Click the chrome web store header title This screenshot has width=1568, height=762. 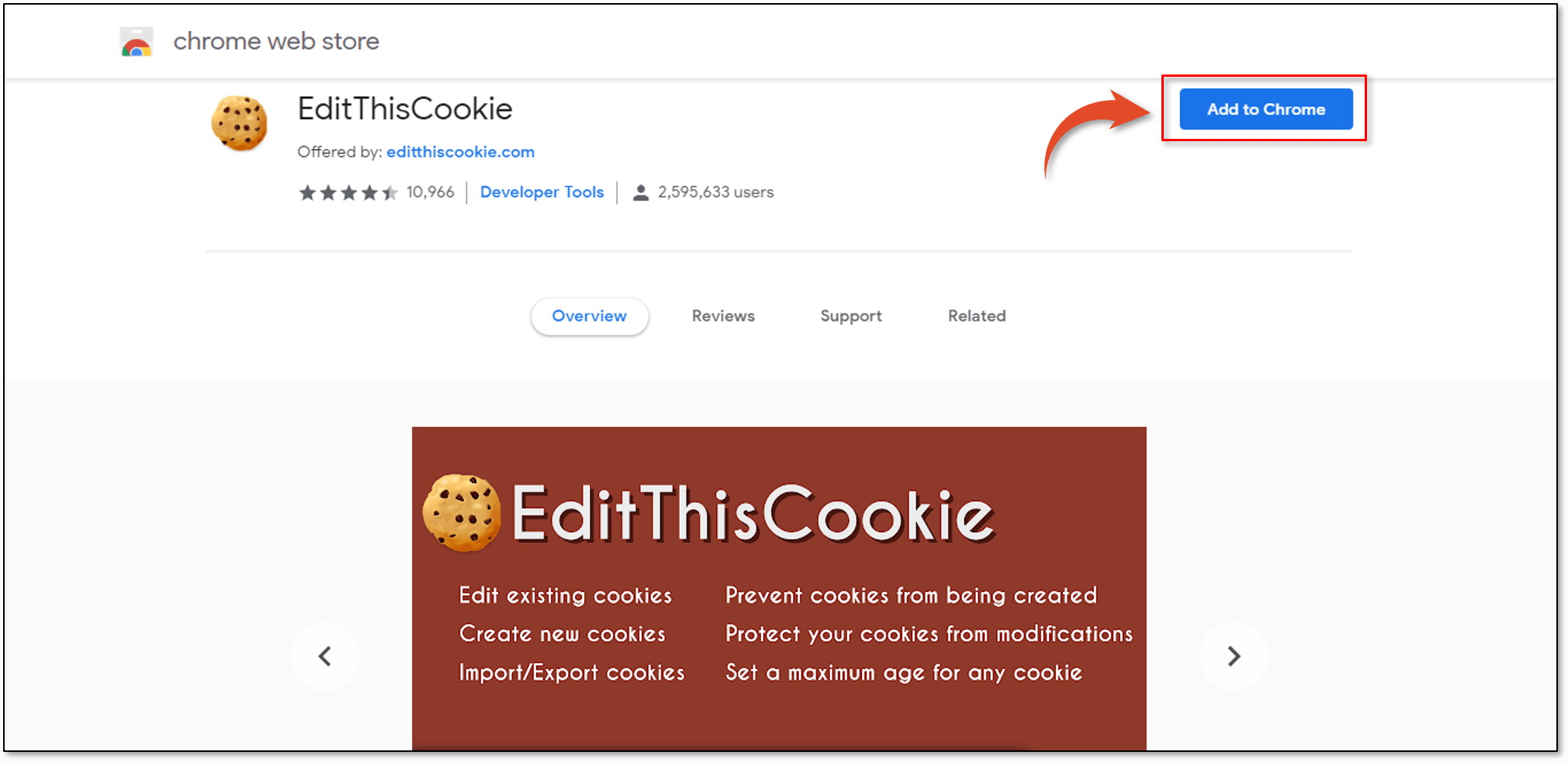276,41
